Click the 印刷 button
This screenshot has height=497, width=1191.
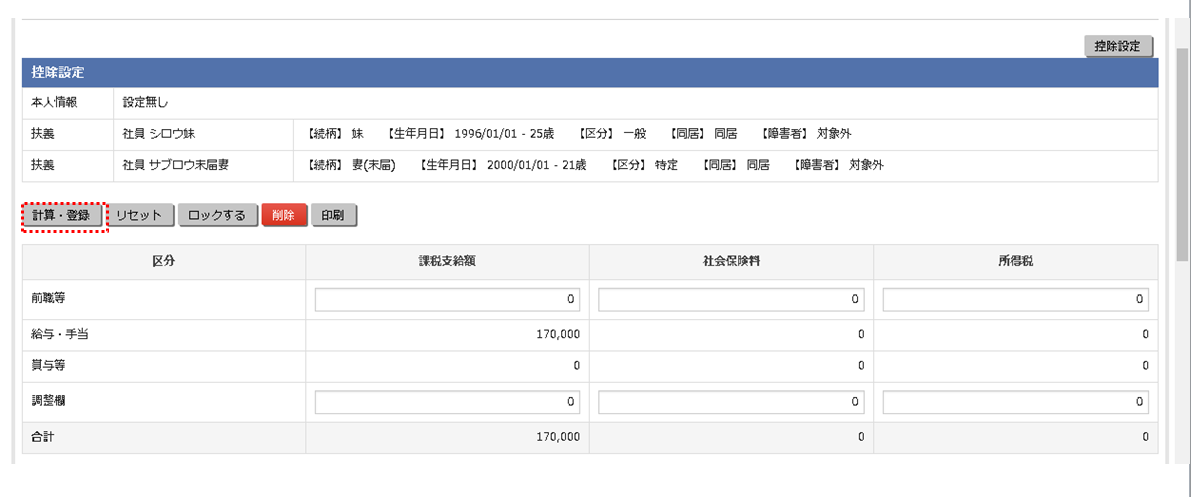point(333,215)
